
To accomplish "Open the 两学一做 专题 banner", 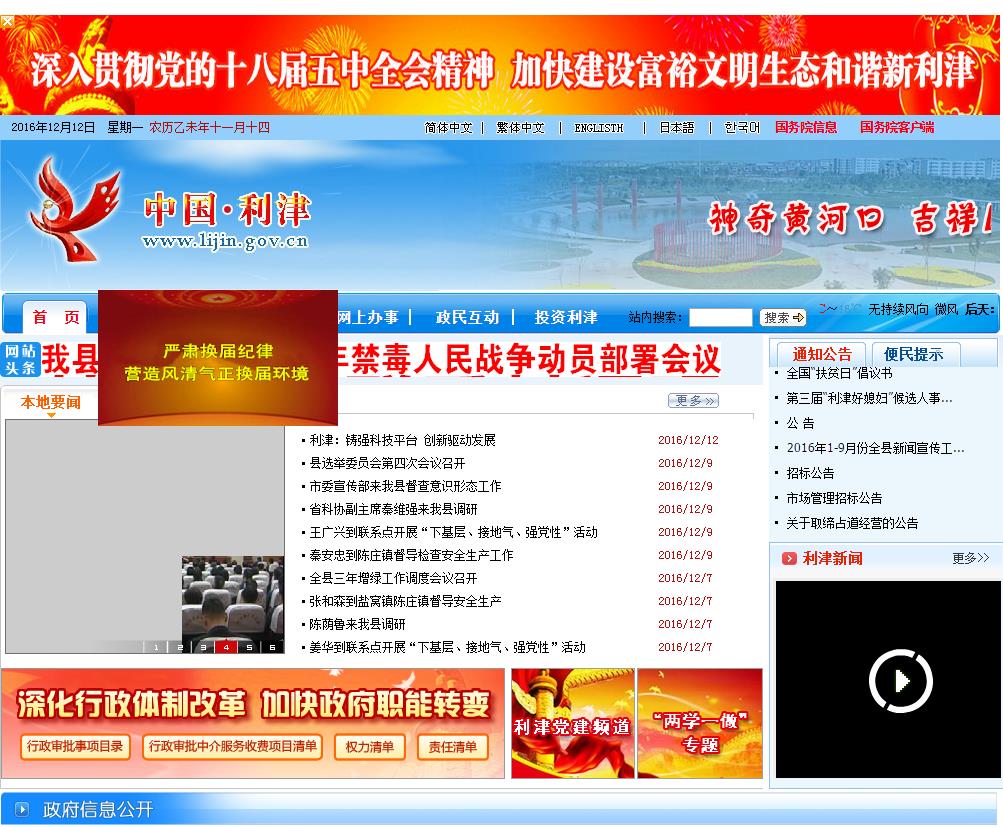I will click(700, 723).
